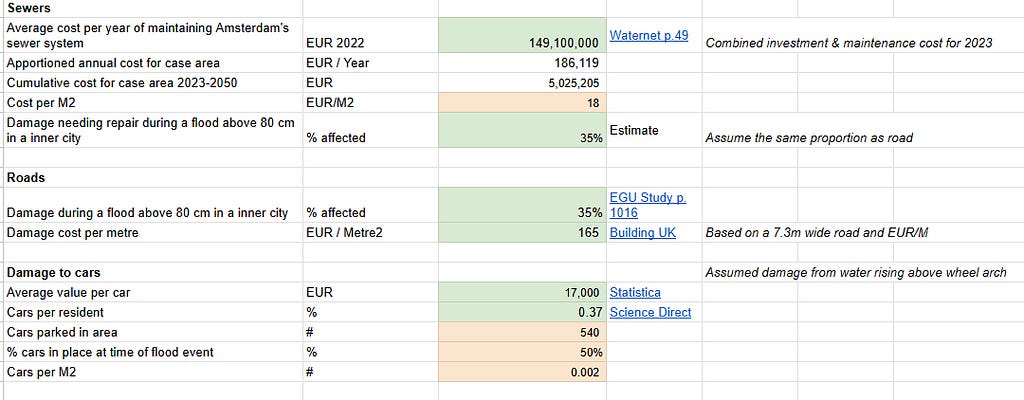Select the 'EUR / Metre2' unit cell

[371, 233]
